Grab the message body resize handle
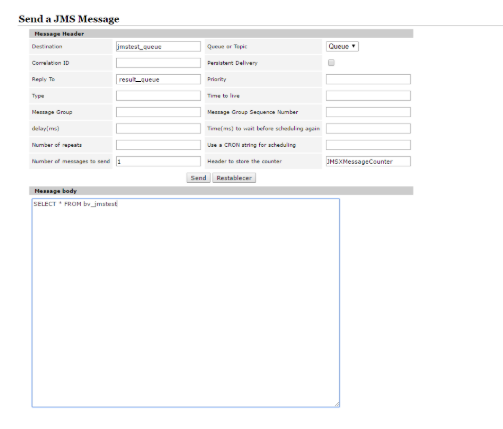The image size is (503, 429). (x=337, y=404)
